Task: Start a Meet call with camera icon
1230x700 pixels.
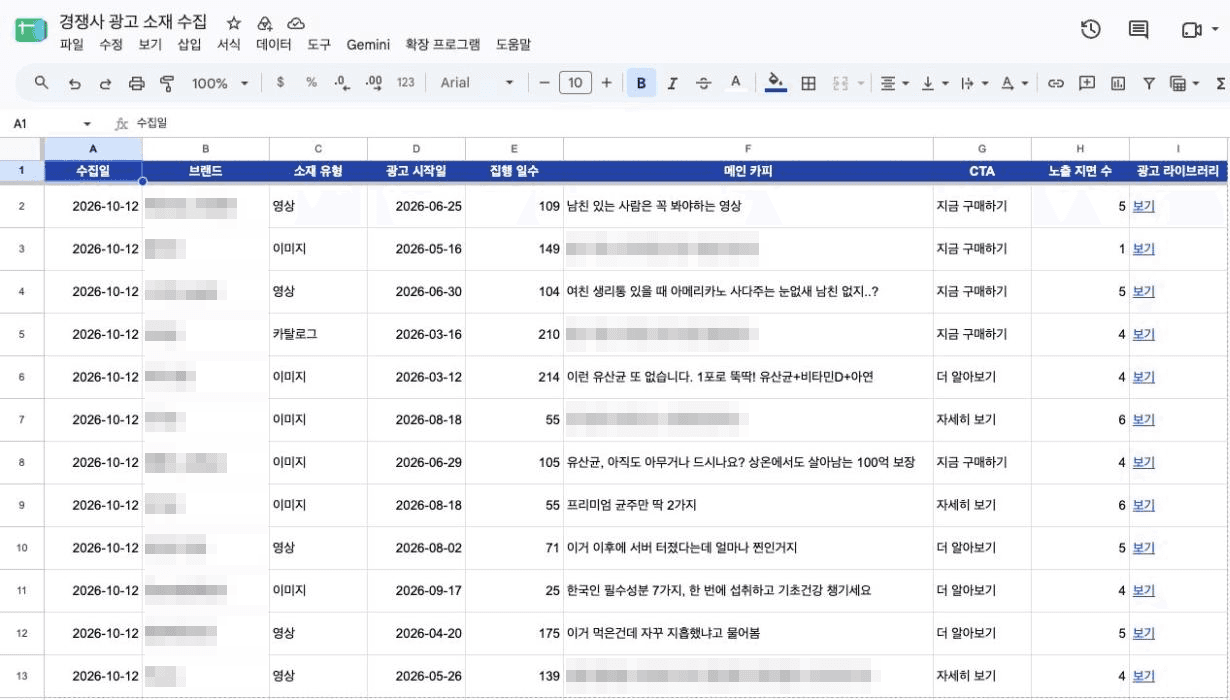Action: pos(1191,30)
